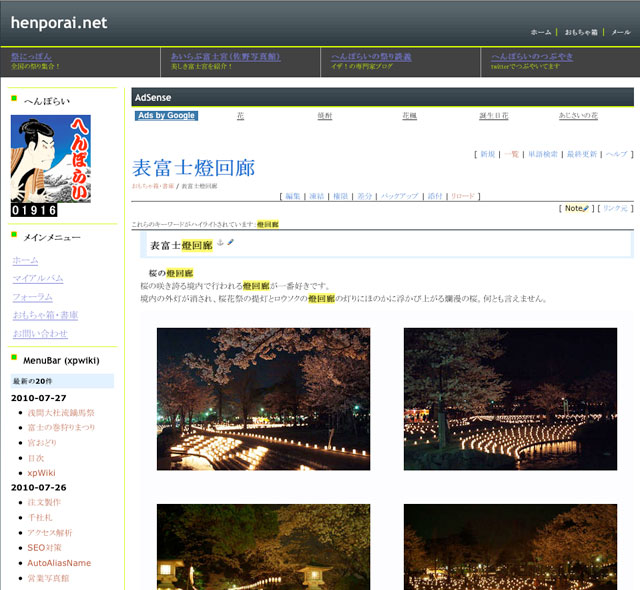Screen dimensions: 640x590
Task: Click the pencil edit icon beside the heading
Action: pos(231,243)
